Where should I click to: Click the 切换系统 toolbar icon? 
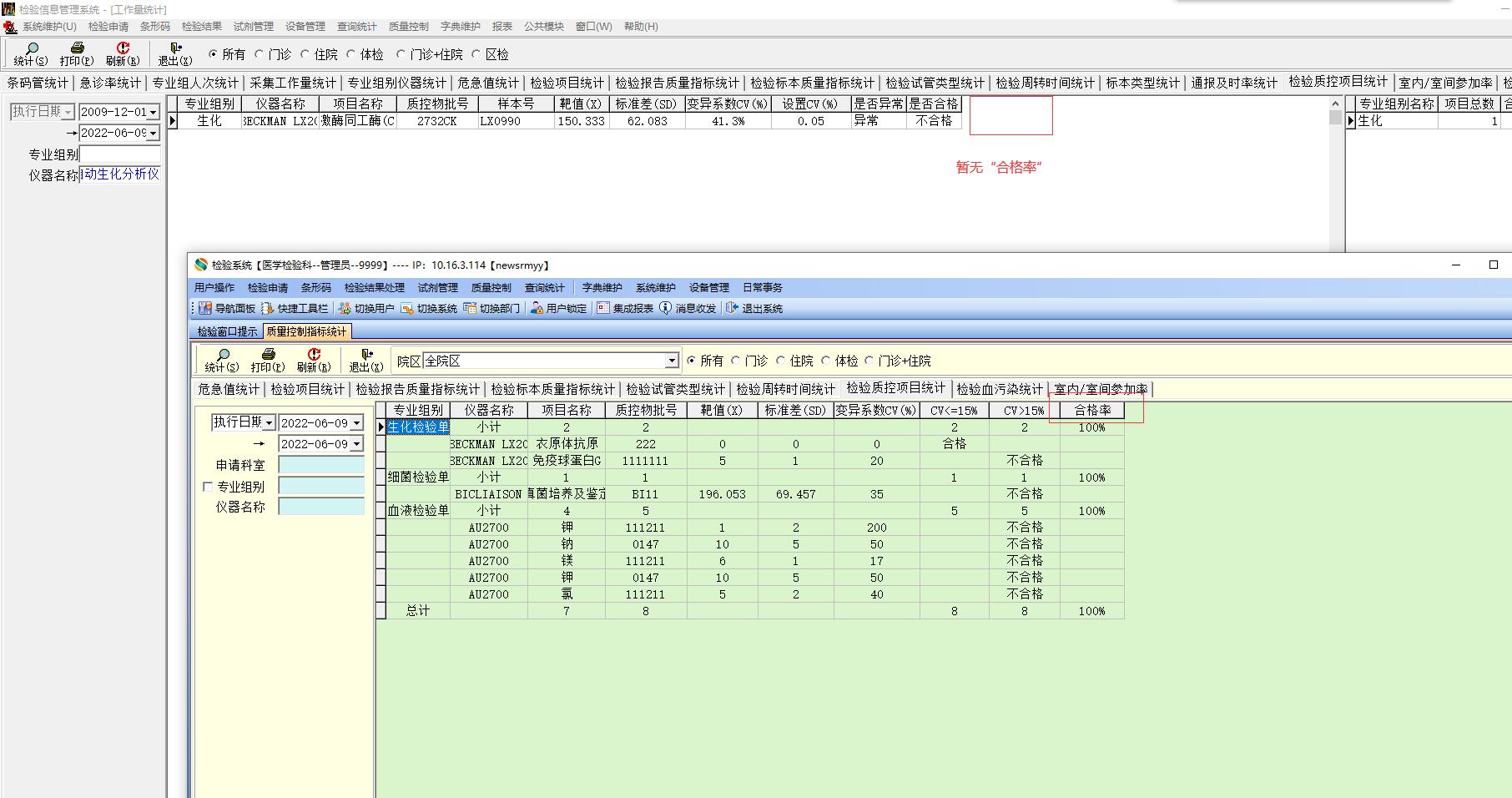[x=407, y=308]
